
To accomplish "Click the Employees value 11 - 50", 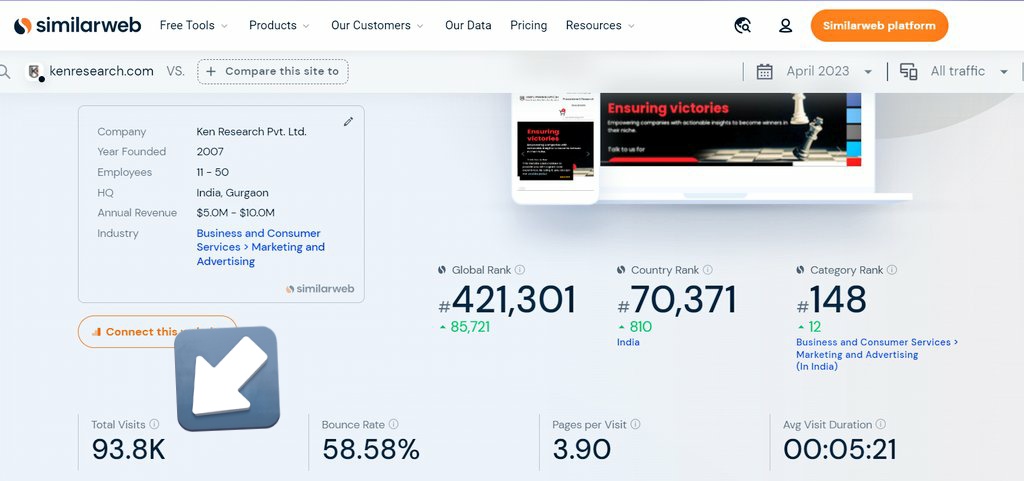I will coord(213,172).
